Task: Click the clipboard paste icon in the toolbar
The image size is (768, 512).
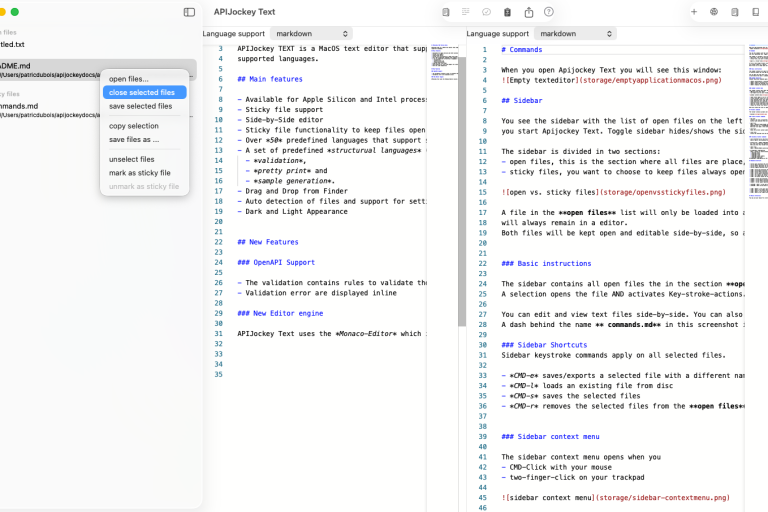Action: pyautogui.click(x=508, y=12)
